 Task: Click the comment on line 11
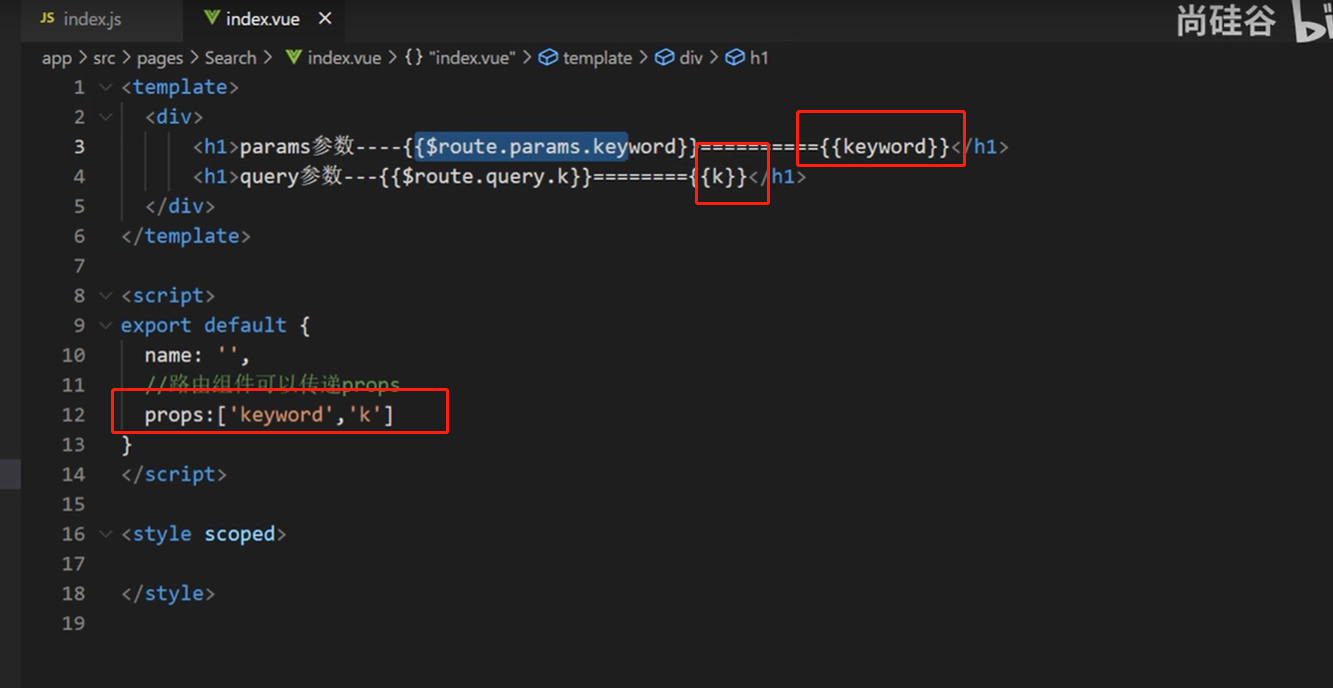click(272, 386)
